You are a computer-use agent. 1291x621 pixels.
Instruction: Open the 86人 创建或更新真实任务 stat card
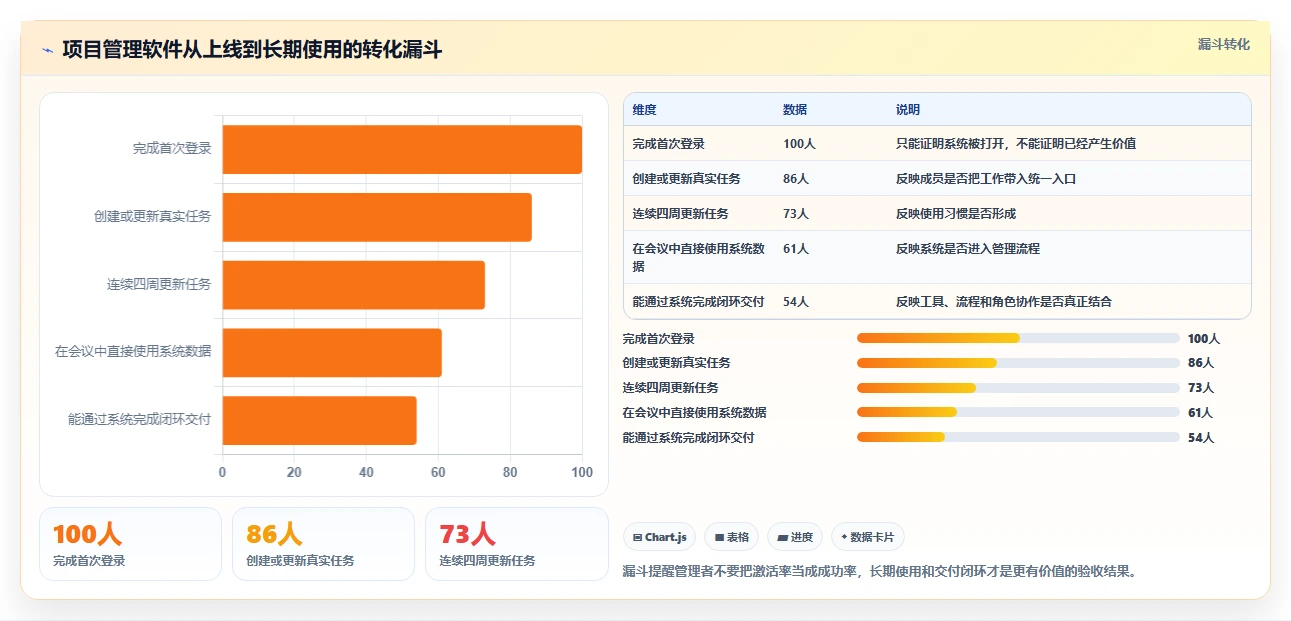[323, 544]
